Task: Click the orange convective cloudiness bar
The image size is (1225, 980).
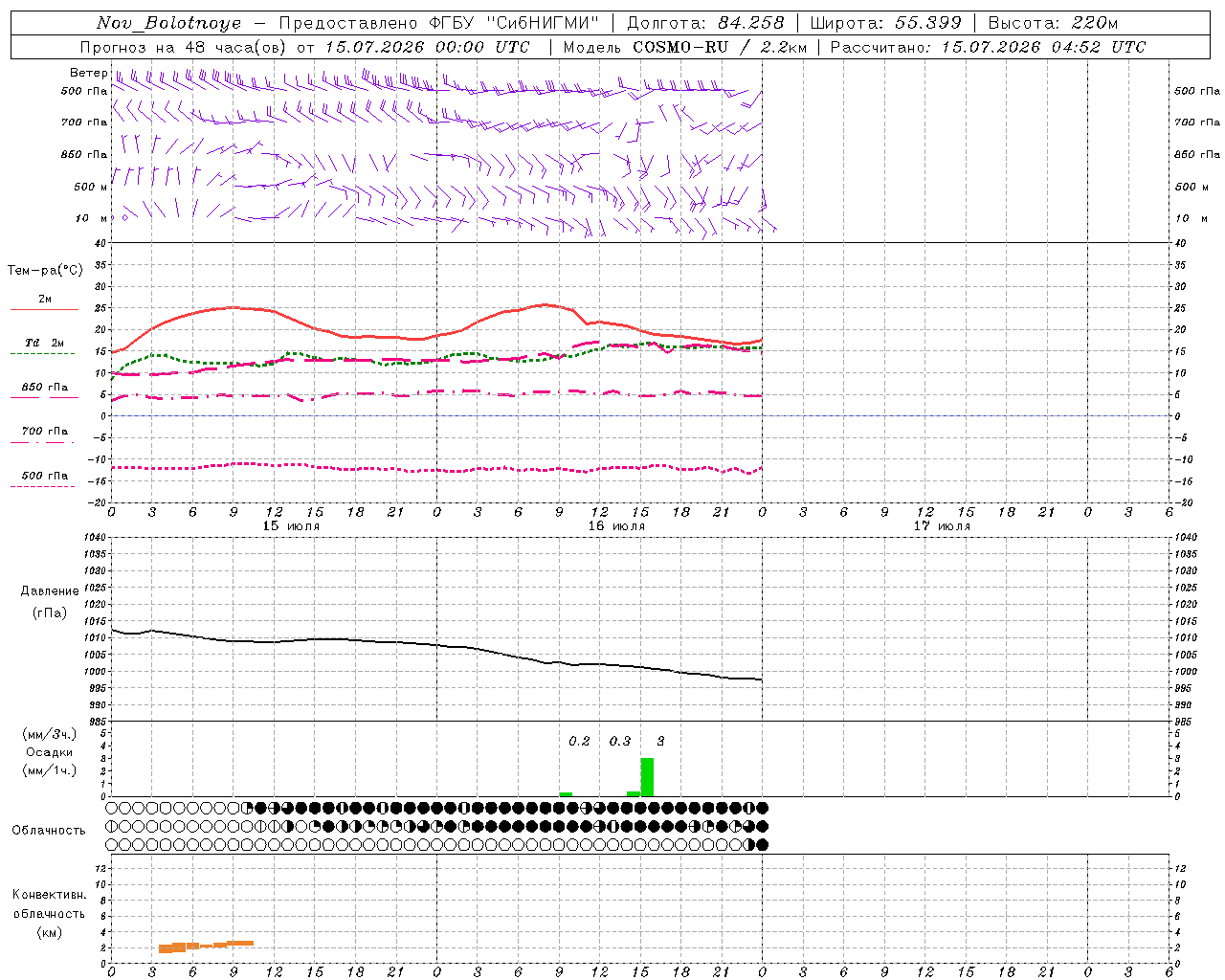Action: point(206,946)
